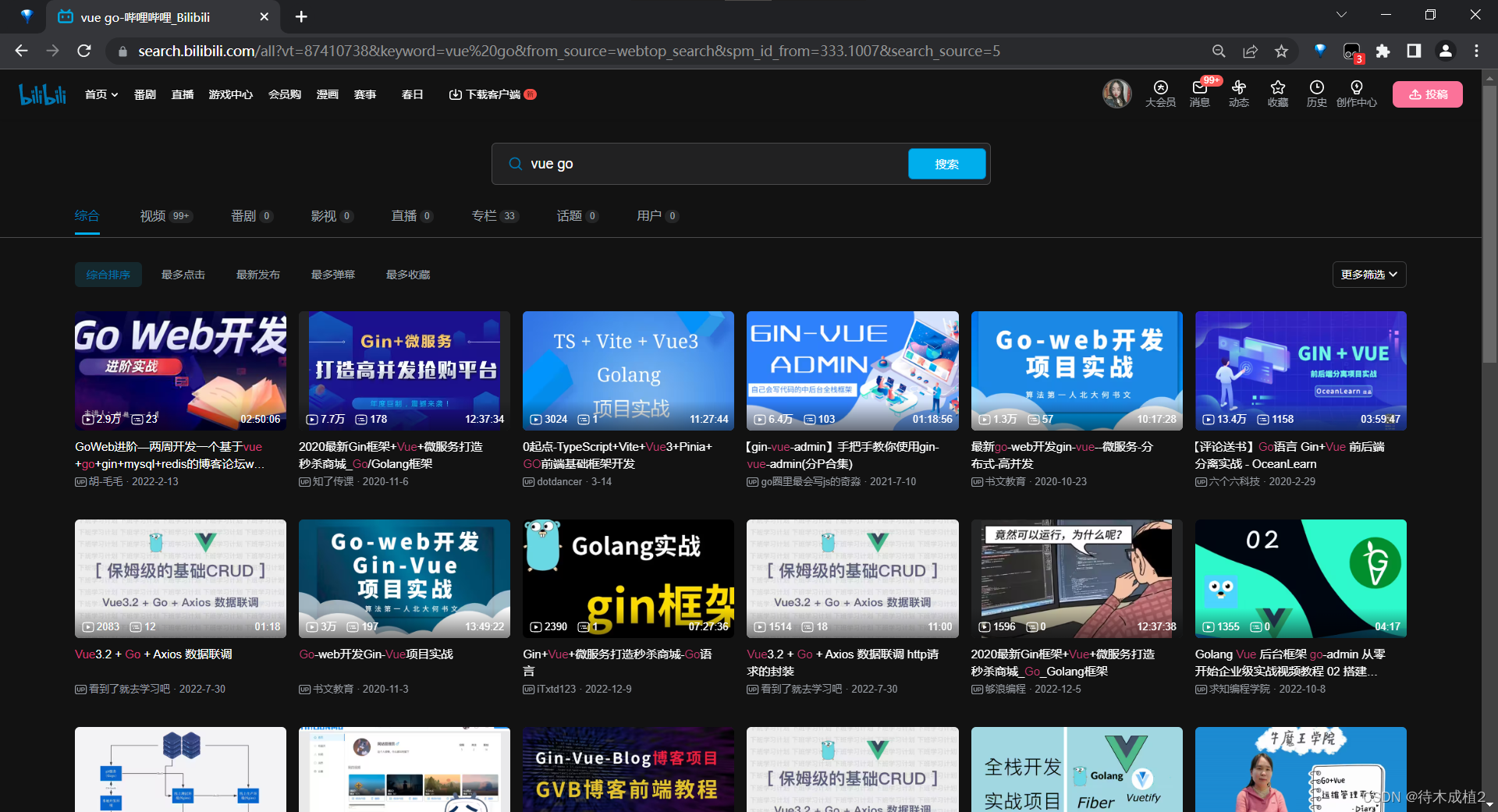Click the blue 搜索 search button

coord(947,164)
